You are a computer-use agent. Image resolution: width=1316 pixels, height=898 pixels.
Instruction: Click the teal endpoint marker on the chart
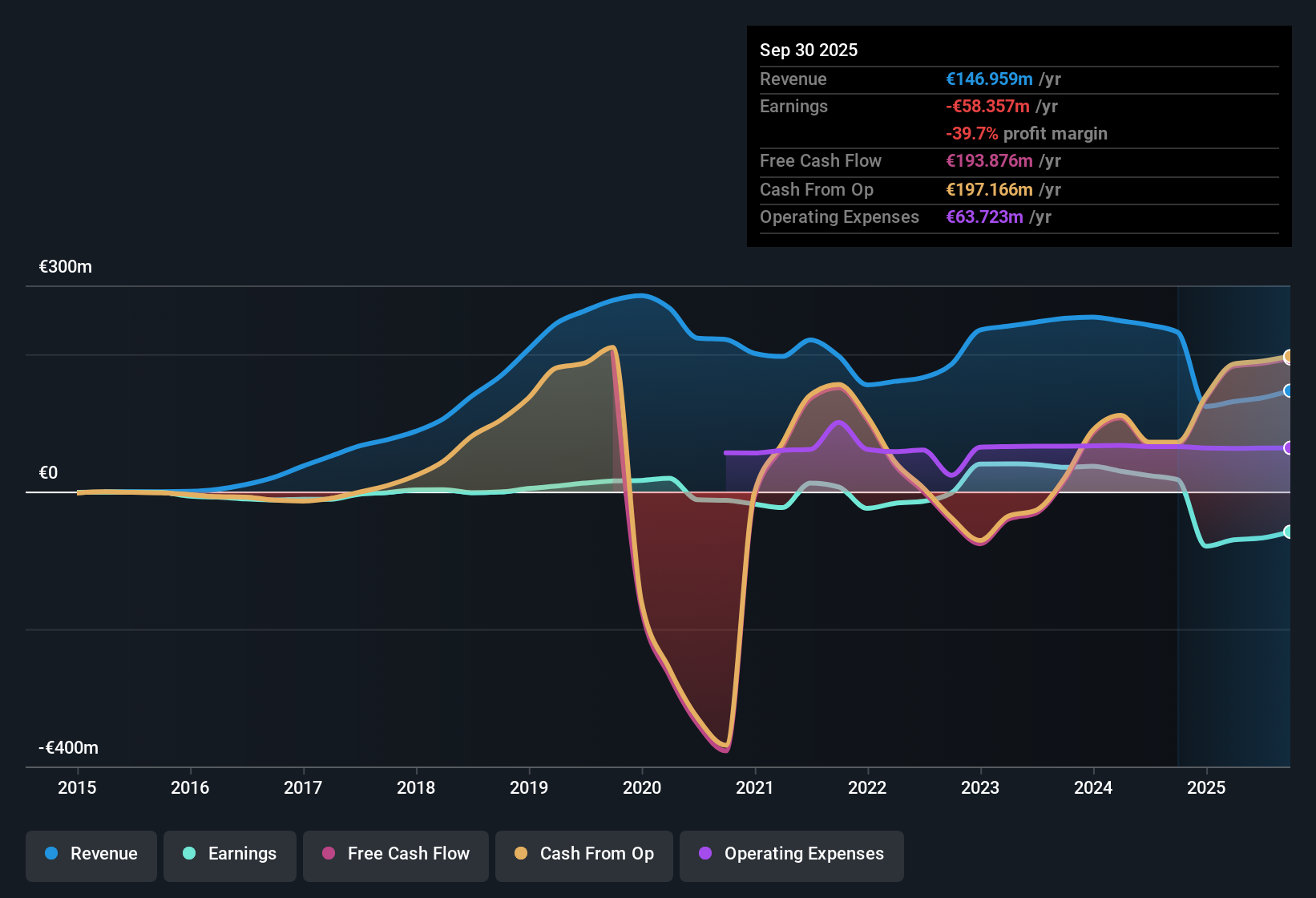point(1289,532)
